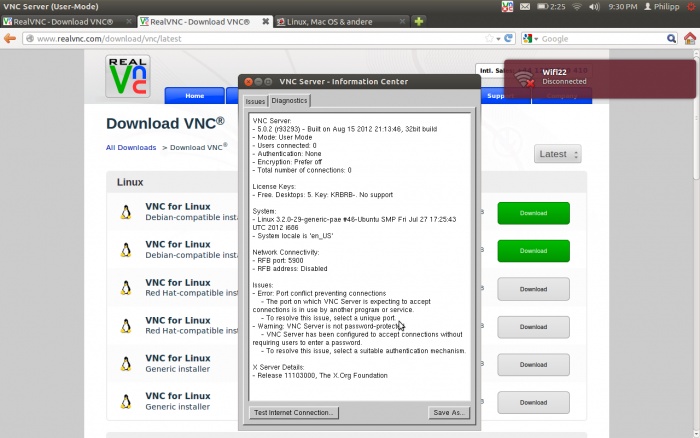700x438 pixels.
Task: Switch to the Linux, Mac OS & andere tab
Action: click(341, 21)
